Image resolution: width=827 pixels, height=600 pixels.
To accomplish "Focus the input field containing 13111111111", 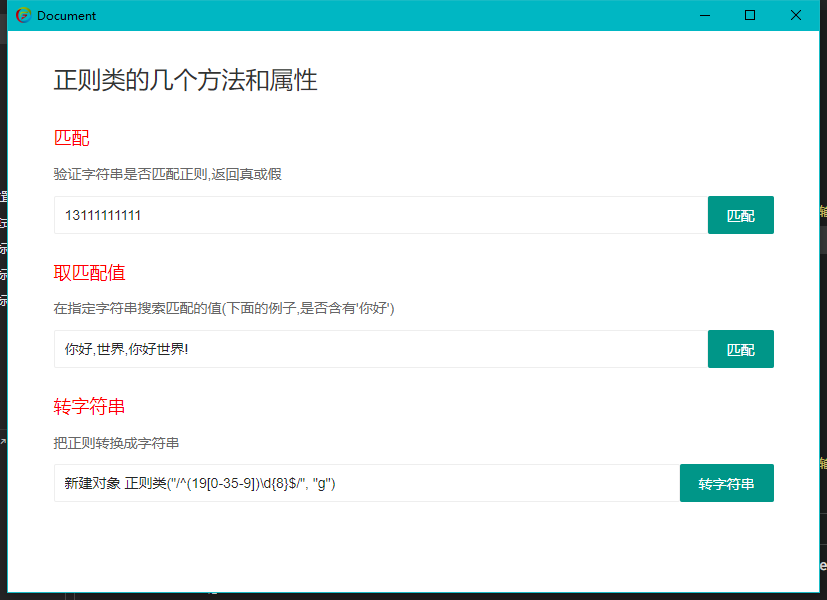I will pyautogui.click(x=381, y=215).
